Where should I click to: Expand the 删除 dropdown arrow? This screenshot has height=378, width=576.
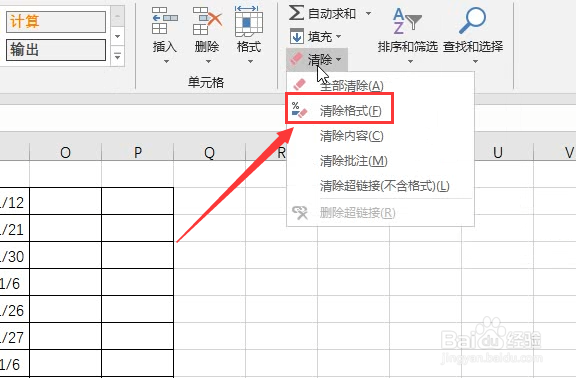pos(208,62)
